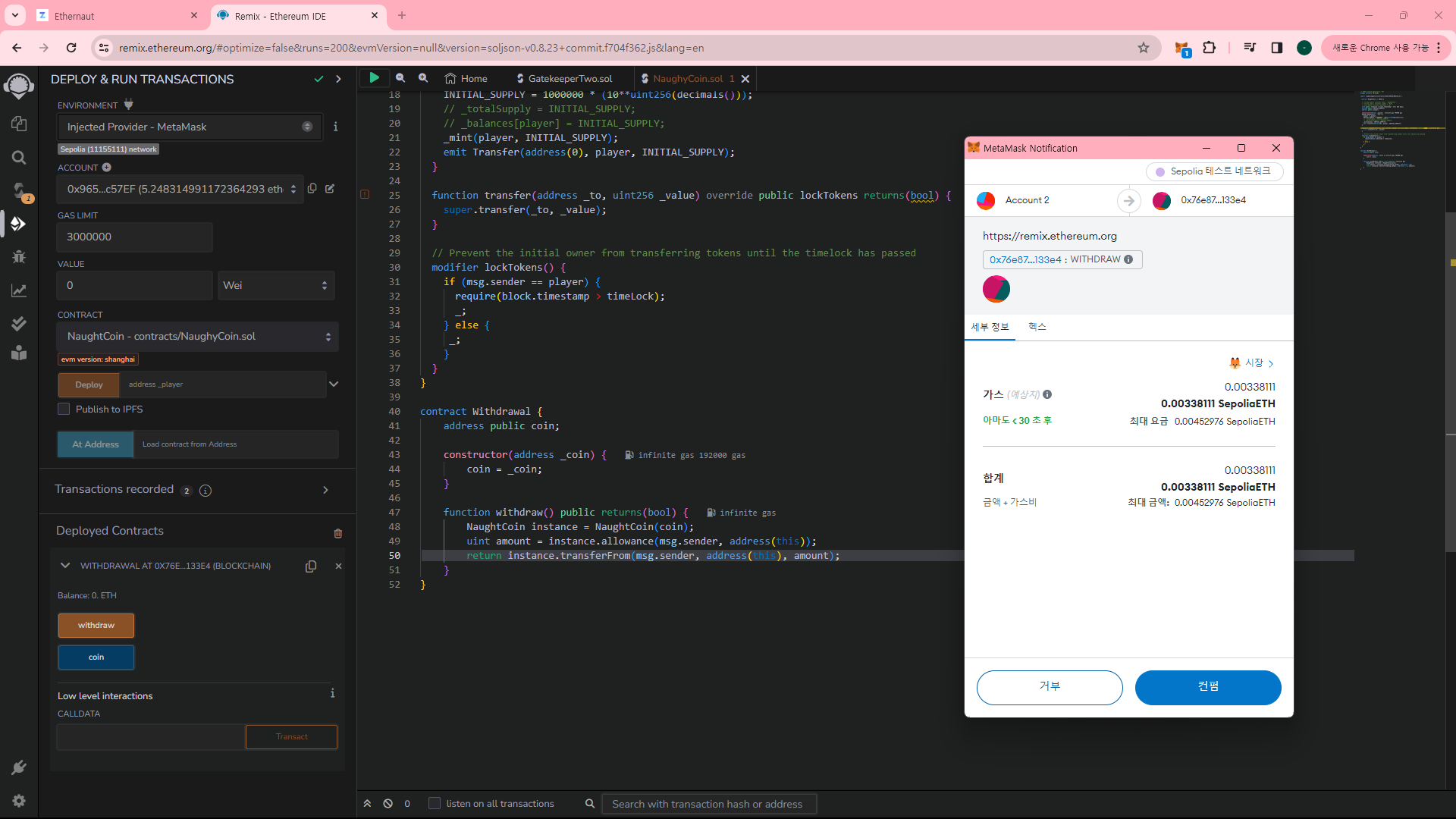Toggle terminal with double chevron icon

(x=367, y=803)
